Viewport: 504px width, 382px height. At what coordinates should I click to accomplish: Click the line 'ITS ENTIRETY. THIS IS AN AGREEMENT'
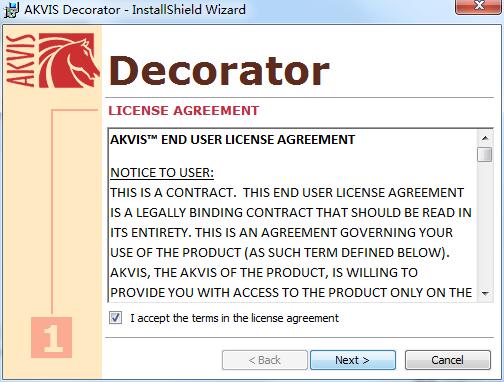click(x=281, y=232)
